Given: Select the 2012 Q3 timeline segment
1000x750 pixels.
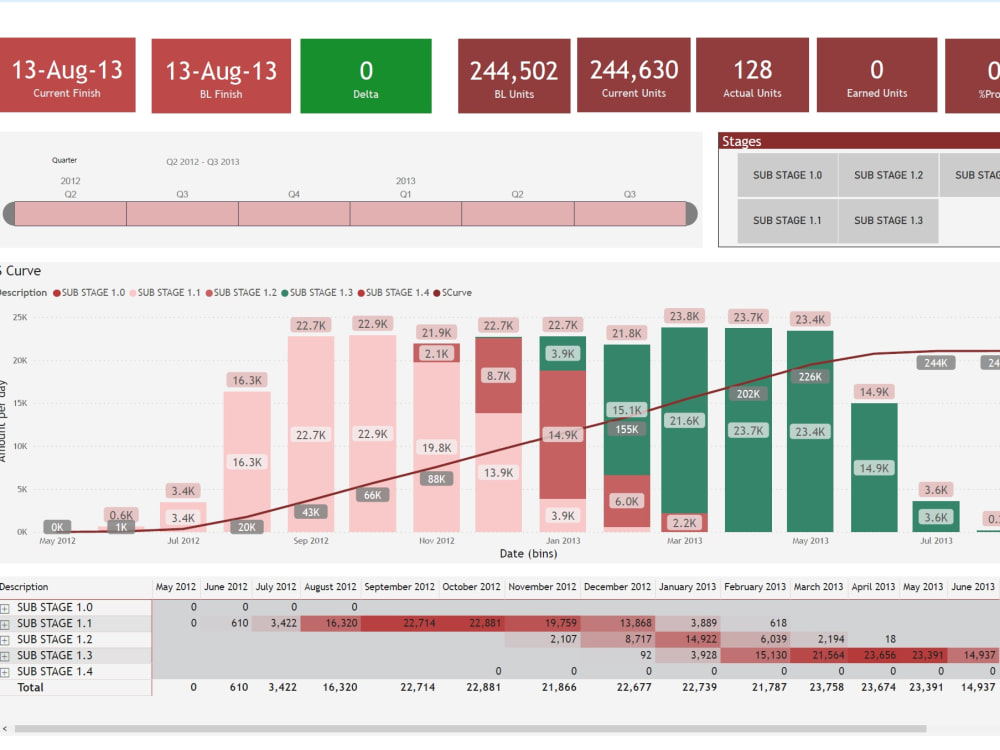Looking at the screenshot, I should (182, 214).
